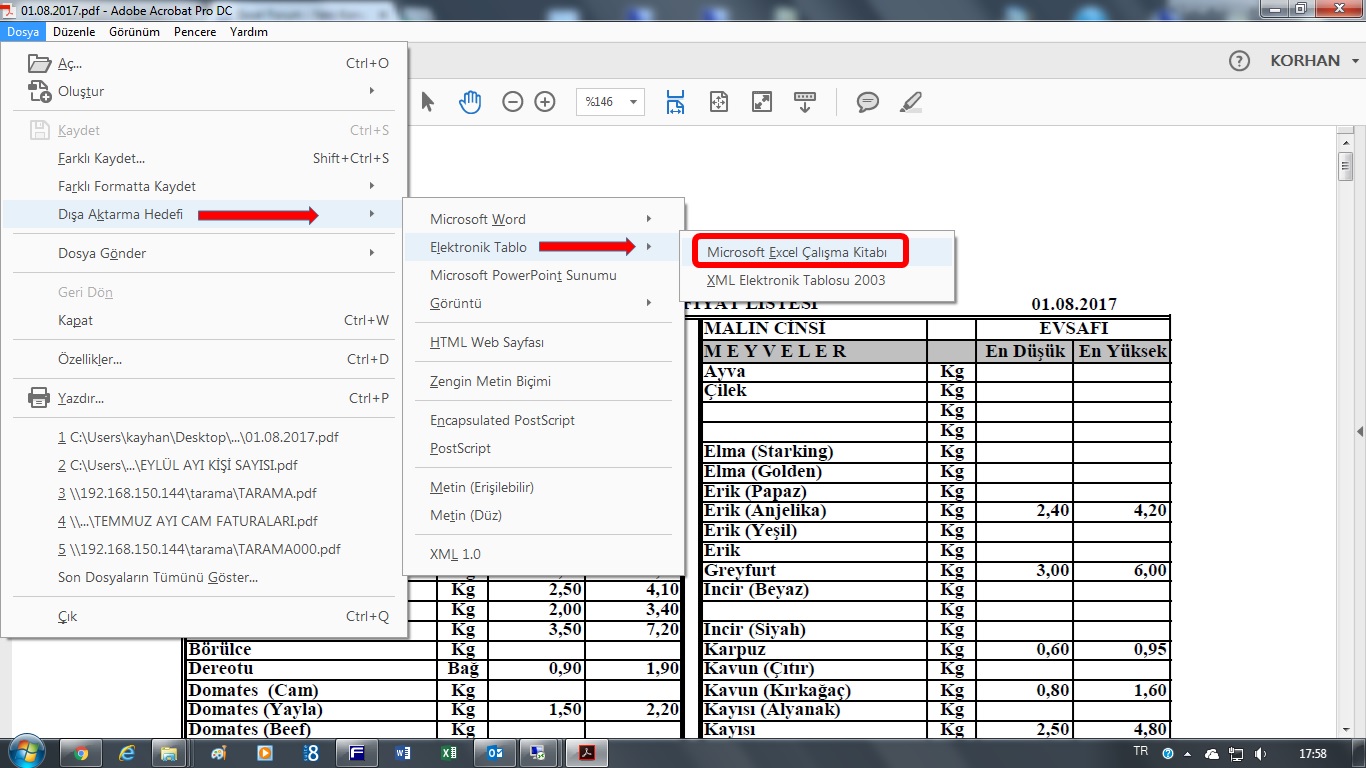
Task: Click the Fit Width scrolling icon
Action: pos(676,102)
